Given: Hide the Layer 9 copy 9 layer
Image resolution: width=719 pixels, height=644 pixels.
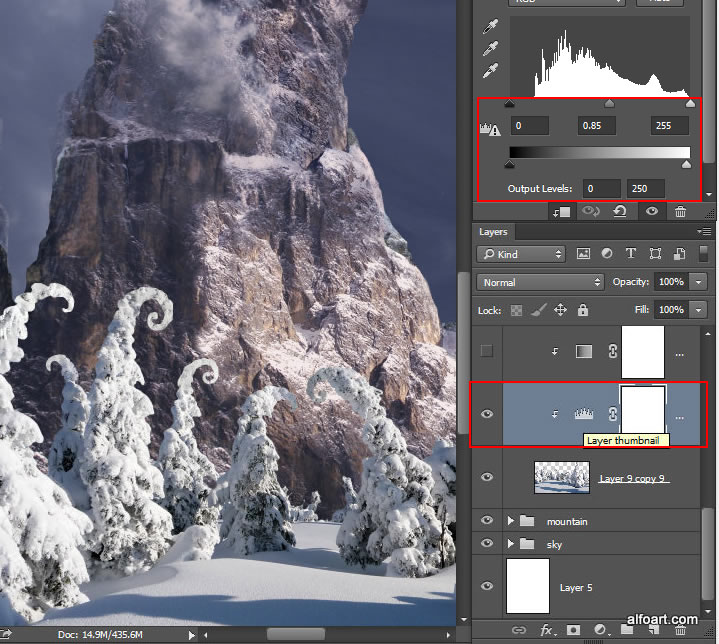Looking at the screenshot, I should (487, 478).
